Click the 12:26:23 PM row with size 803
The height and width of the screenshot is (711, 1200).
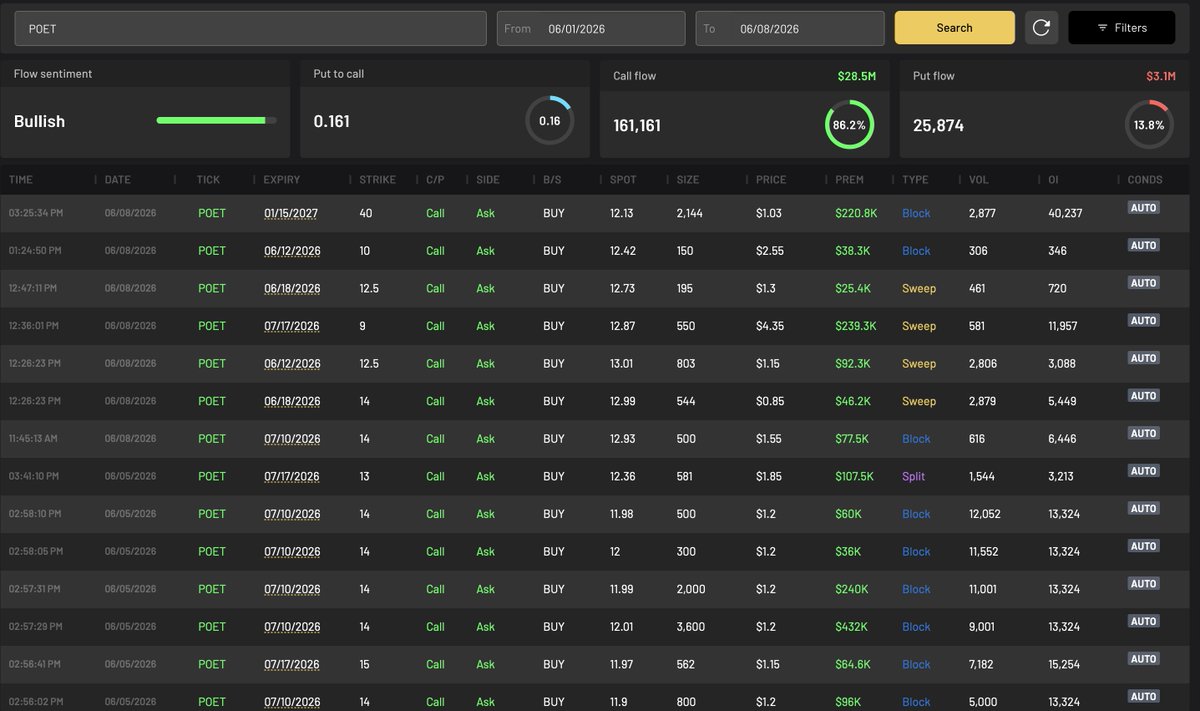coord(594,364)
